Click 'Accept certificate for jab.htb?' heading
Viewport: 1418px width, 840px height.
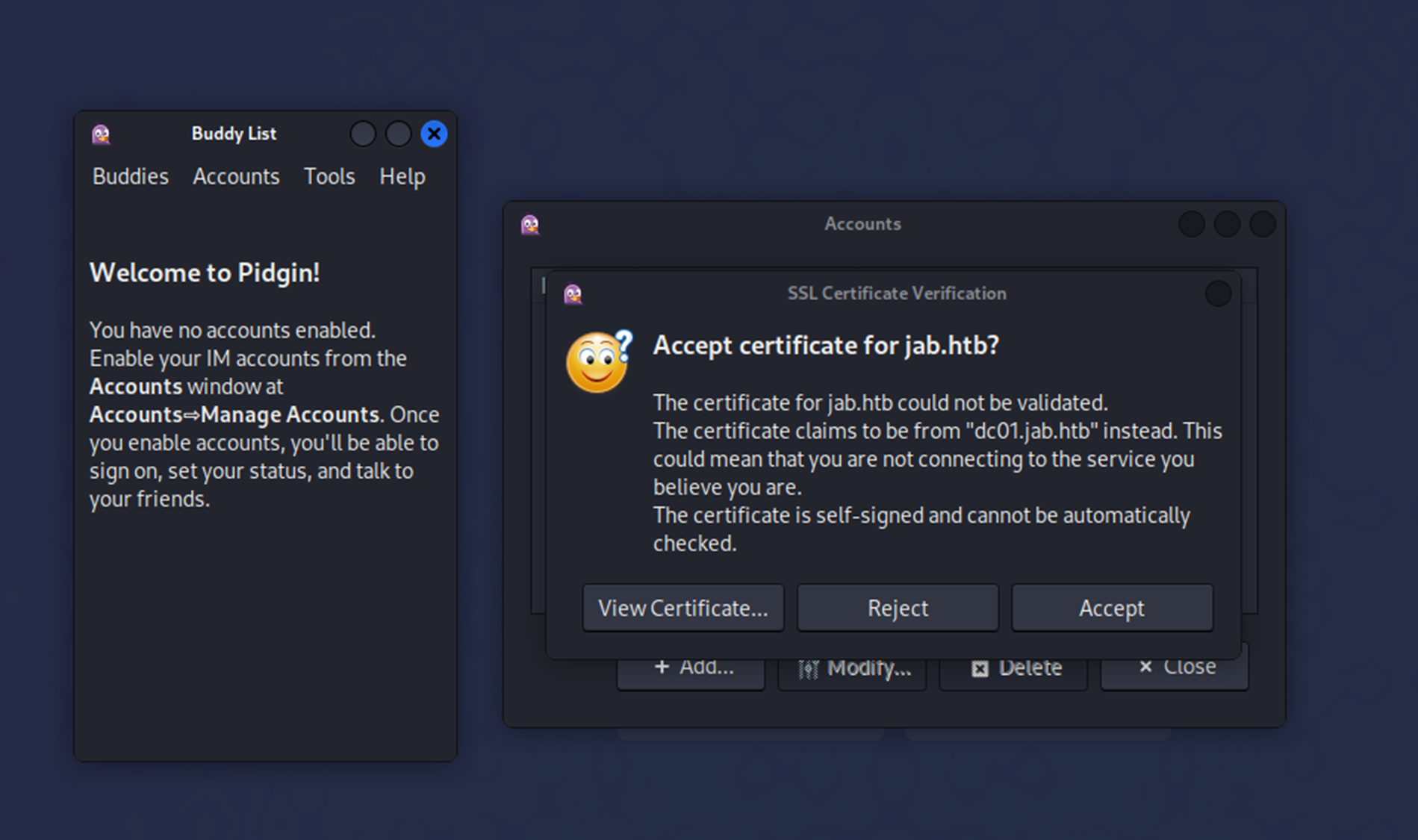click(826, 346)
